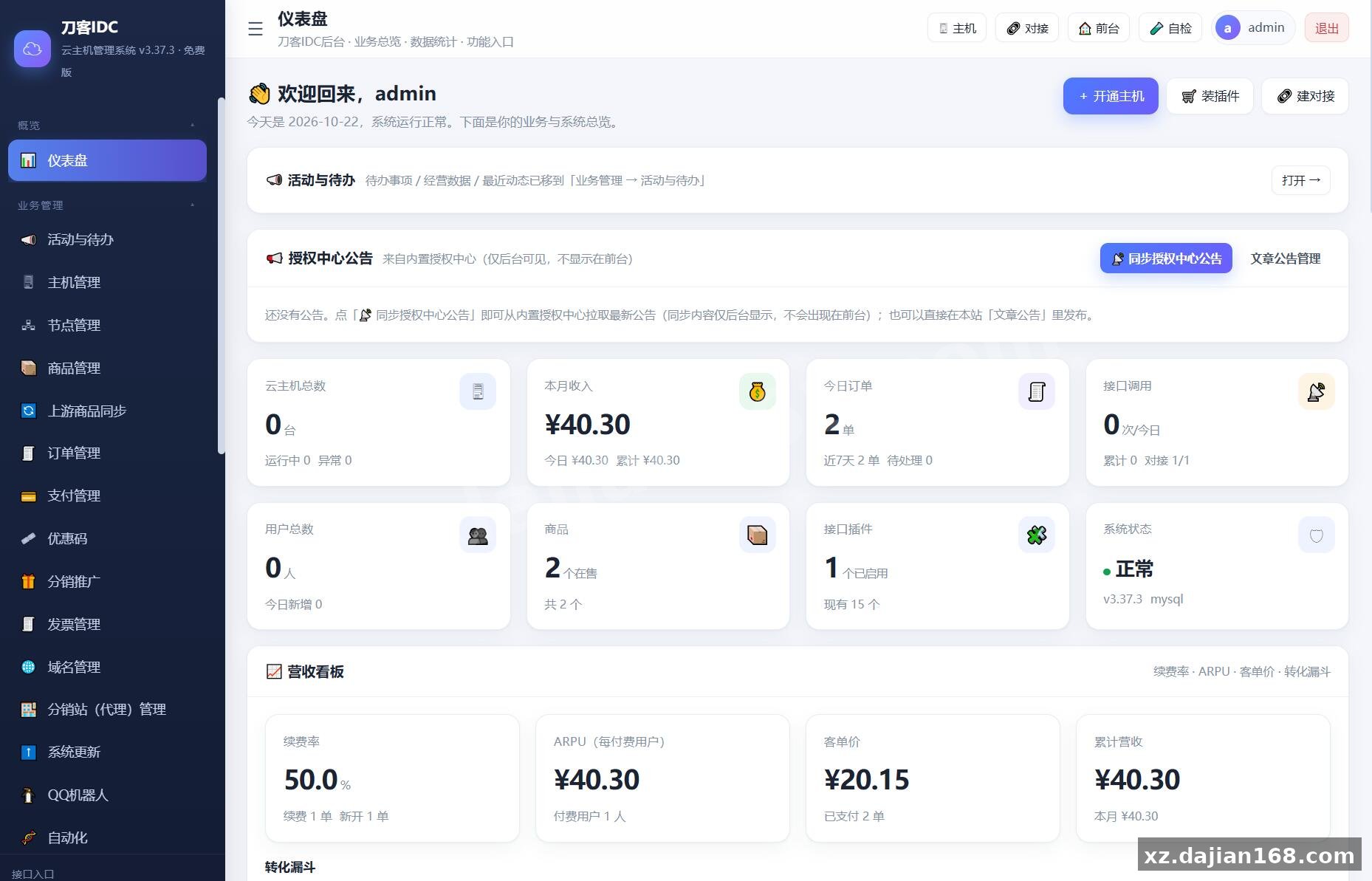Select 支付管理 from sidebar
1372x881 pixels.
coord(107,496)
